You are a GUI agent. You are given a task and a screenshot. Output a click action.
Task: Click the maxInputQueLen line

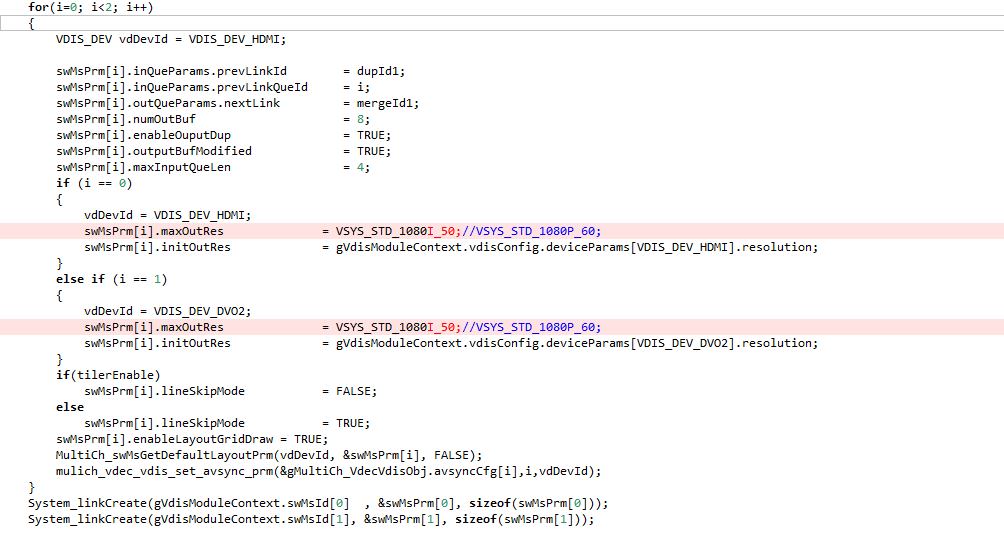pyautogui.click(x=213, y=167)
